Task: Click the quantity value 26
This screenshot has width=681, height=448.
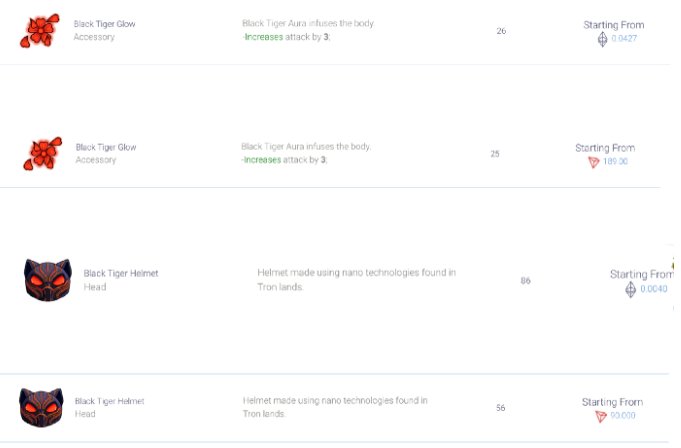Action: pyautogui.click(x=501, y=31)
